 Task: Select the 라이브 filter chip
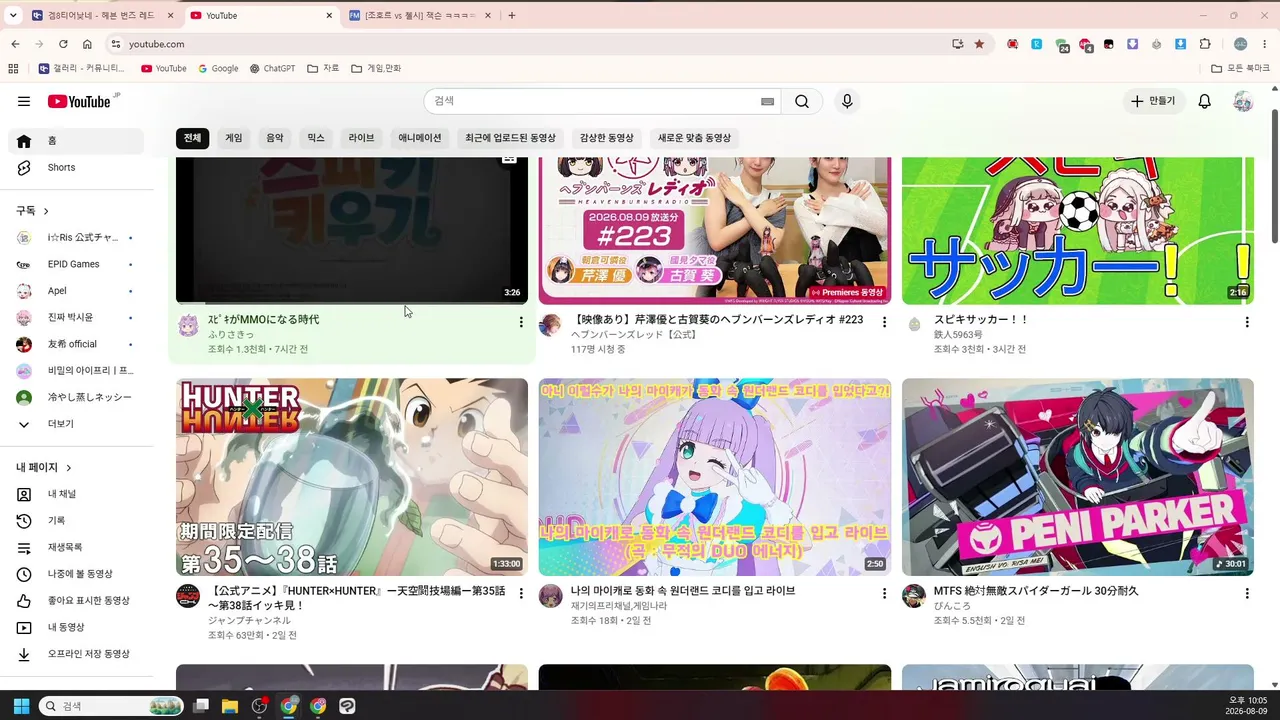point(361,138)
